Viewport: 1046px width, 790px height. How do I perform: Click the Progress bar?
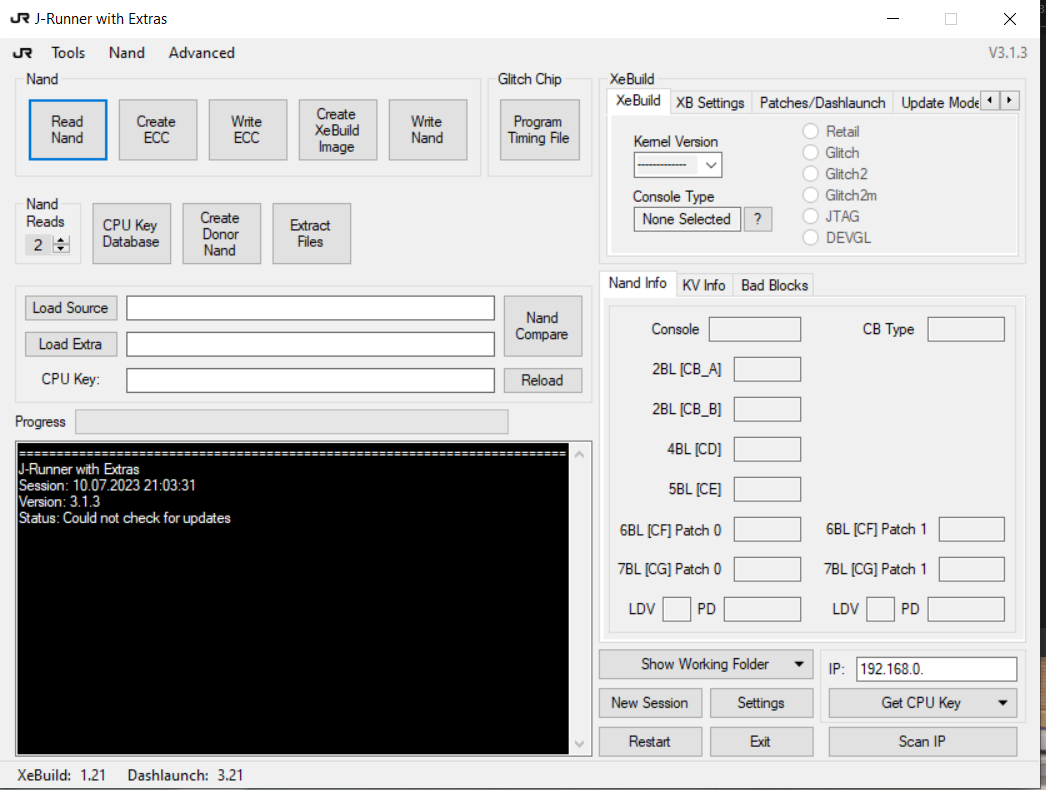pos(292,422)
